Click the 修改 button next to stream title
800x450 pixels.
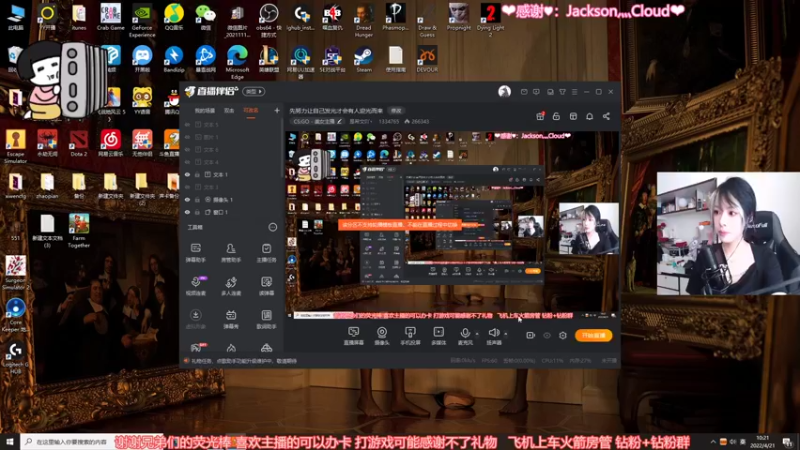click(396, 110)
